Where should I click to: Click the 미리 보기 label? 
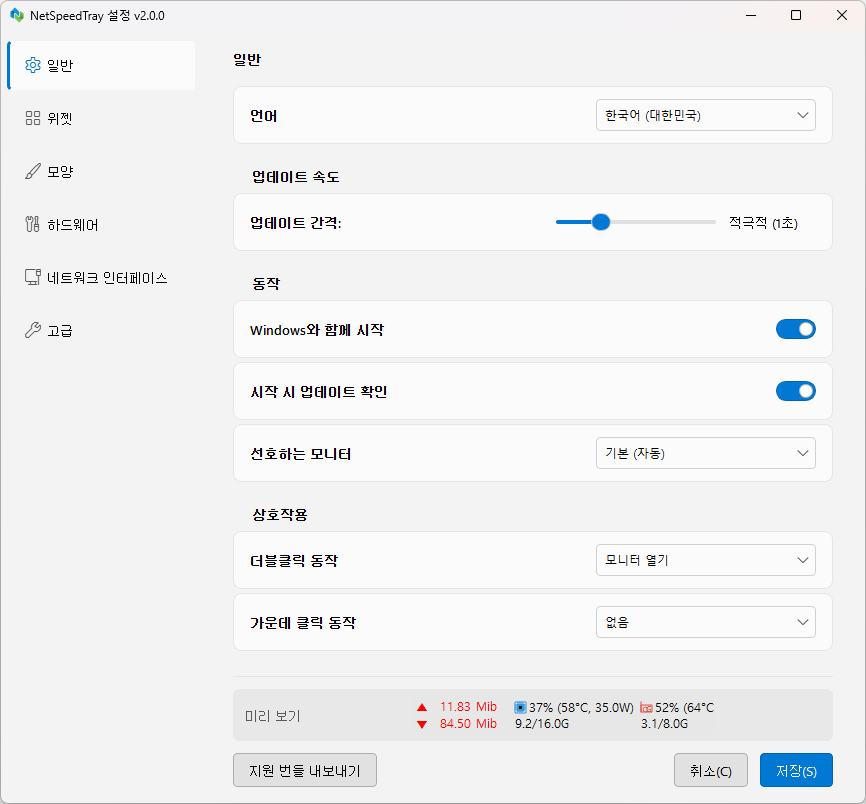tap(273, 716)
